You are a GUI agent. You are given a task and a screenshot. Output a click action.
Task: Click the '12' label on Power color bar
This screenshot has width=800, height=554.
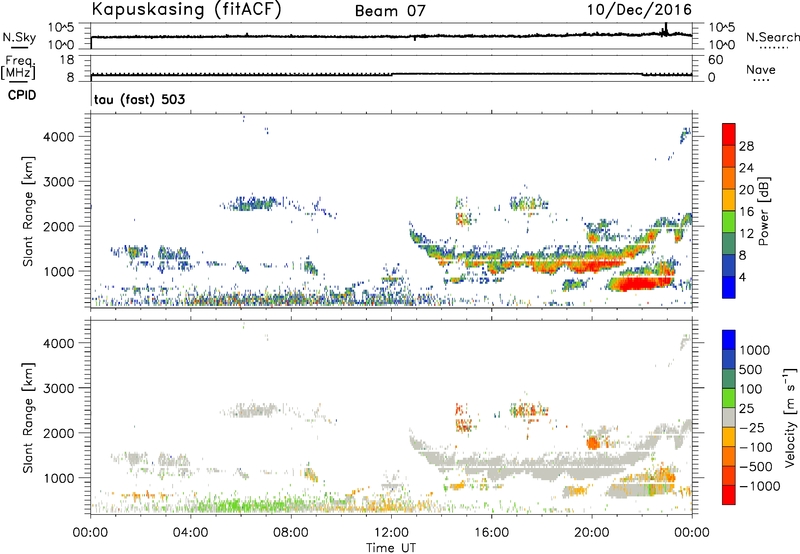pyautogui.click(x=746, y=234)
